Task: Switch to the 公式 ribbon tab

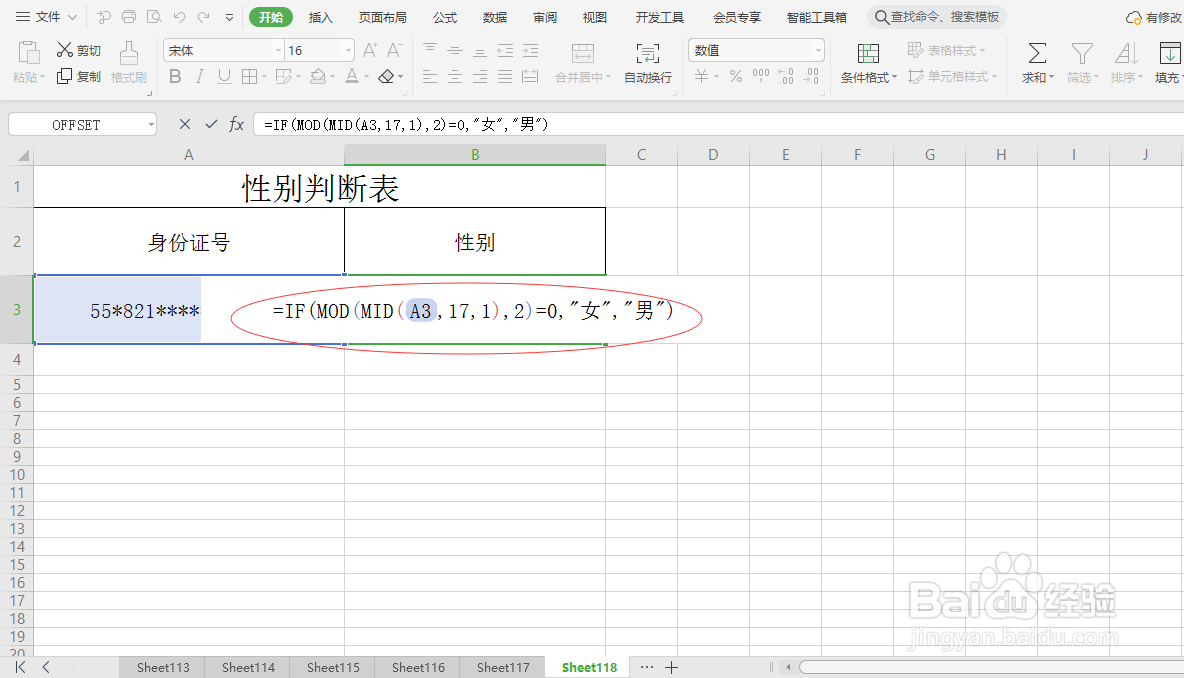Action: 444,17
